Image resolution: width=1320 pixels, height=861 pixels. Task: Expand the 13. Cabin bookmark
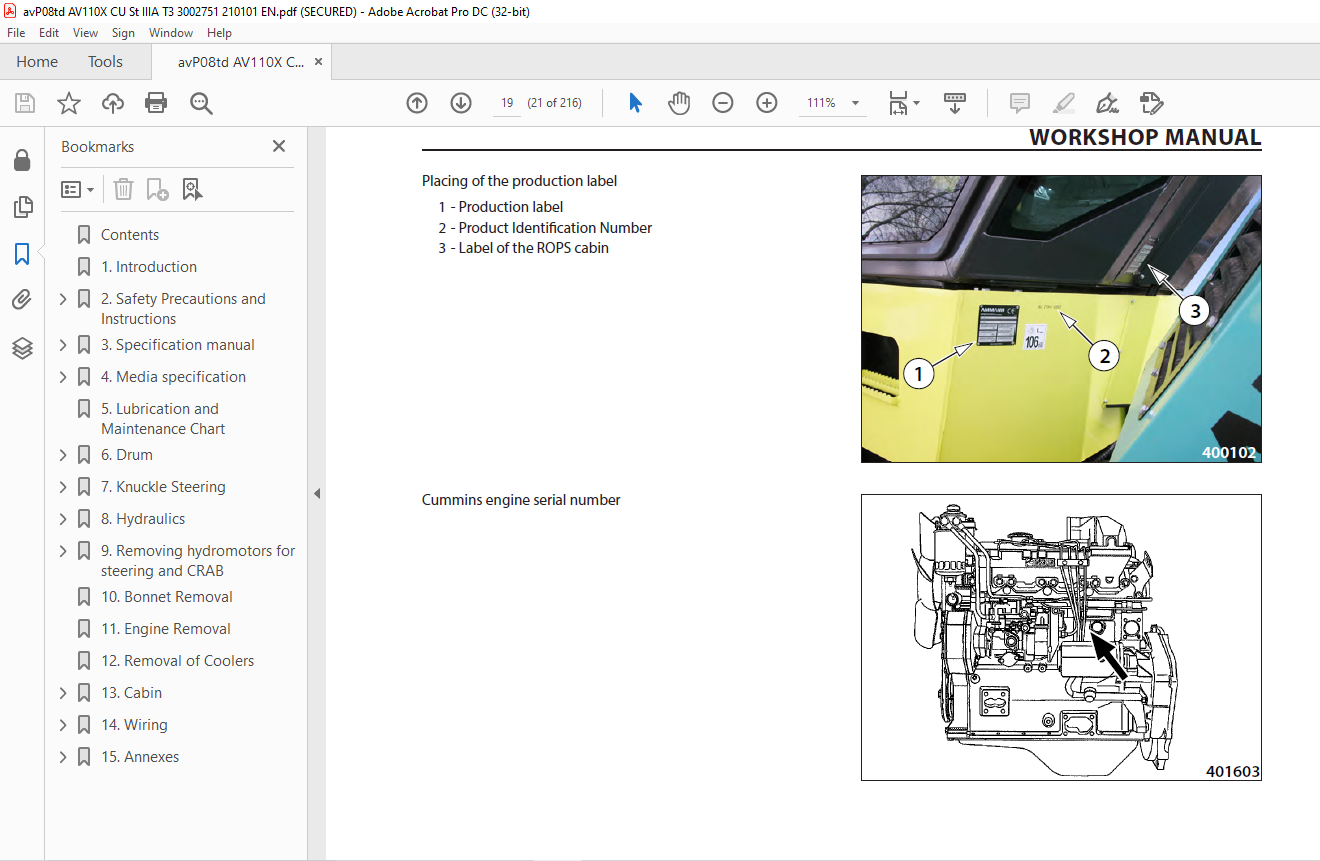pyautogui.click(x=64, y=693)
